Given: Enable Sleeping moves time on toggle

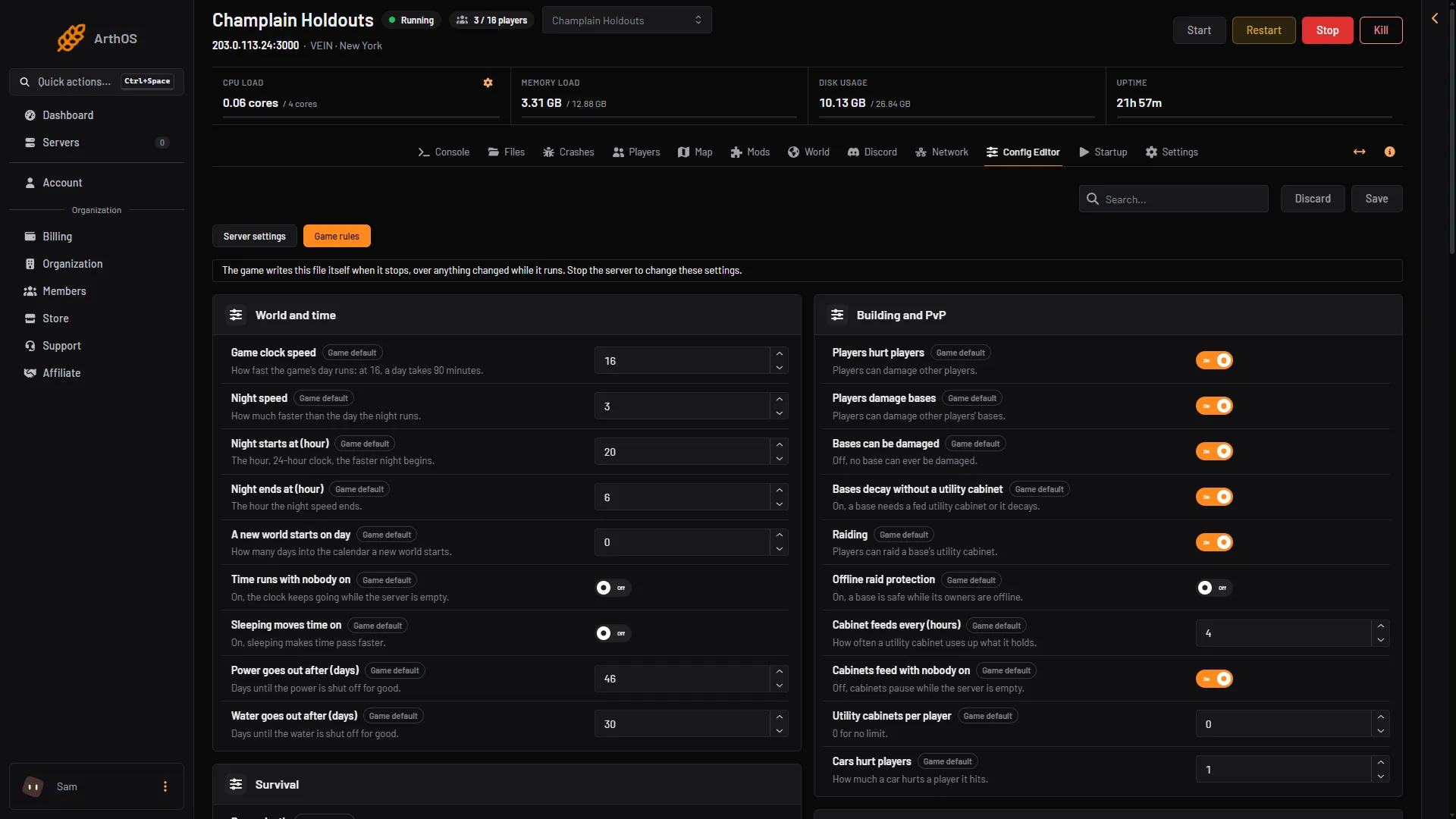Looking at the screenshot, I should pyautogui.click(x=612, y=633).
